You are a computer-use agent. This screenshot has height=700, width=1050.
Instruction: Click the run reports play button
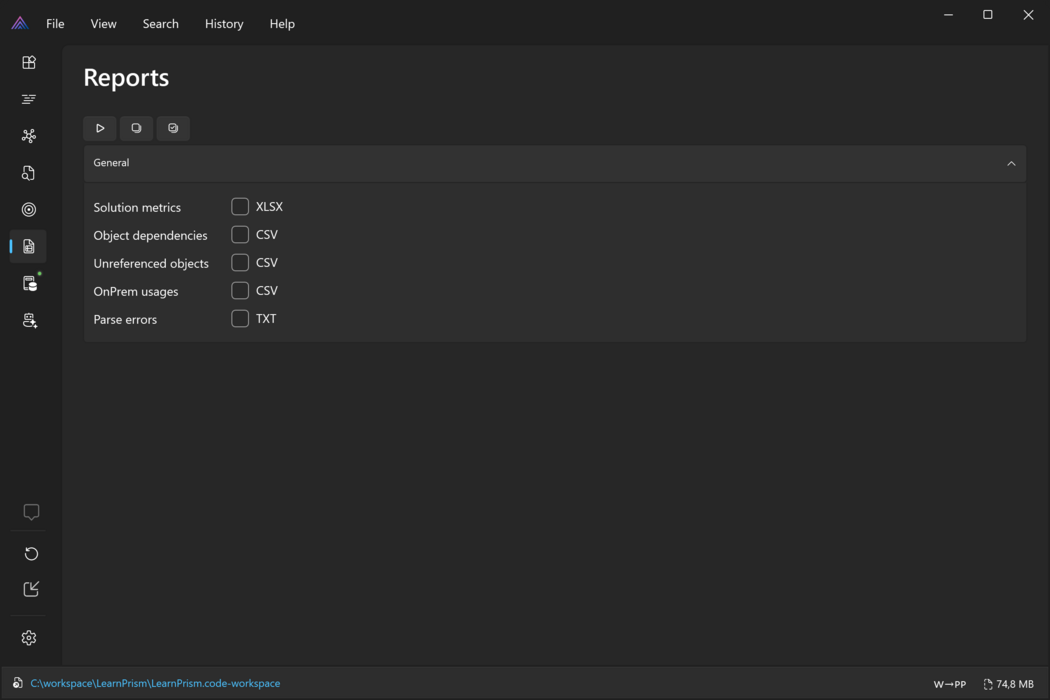pyautogui.click(x=100, y=128)
